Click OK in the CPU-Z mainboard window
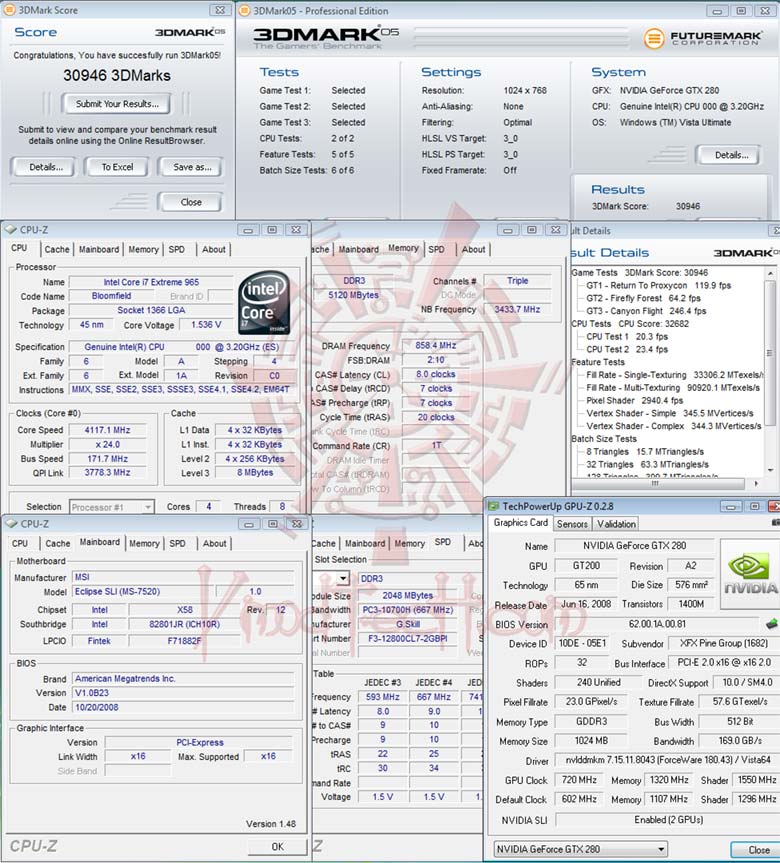The width and height of the screenshot is (780, 863). (x=277, y=846)
